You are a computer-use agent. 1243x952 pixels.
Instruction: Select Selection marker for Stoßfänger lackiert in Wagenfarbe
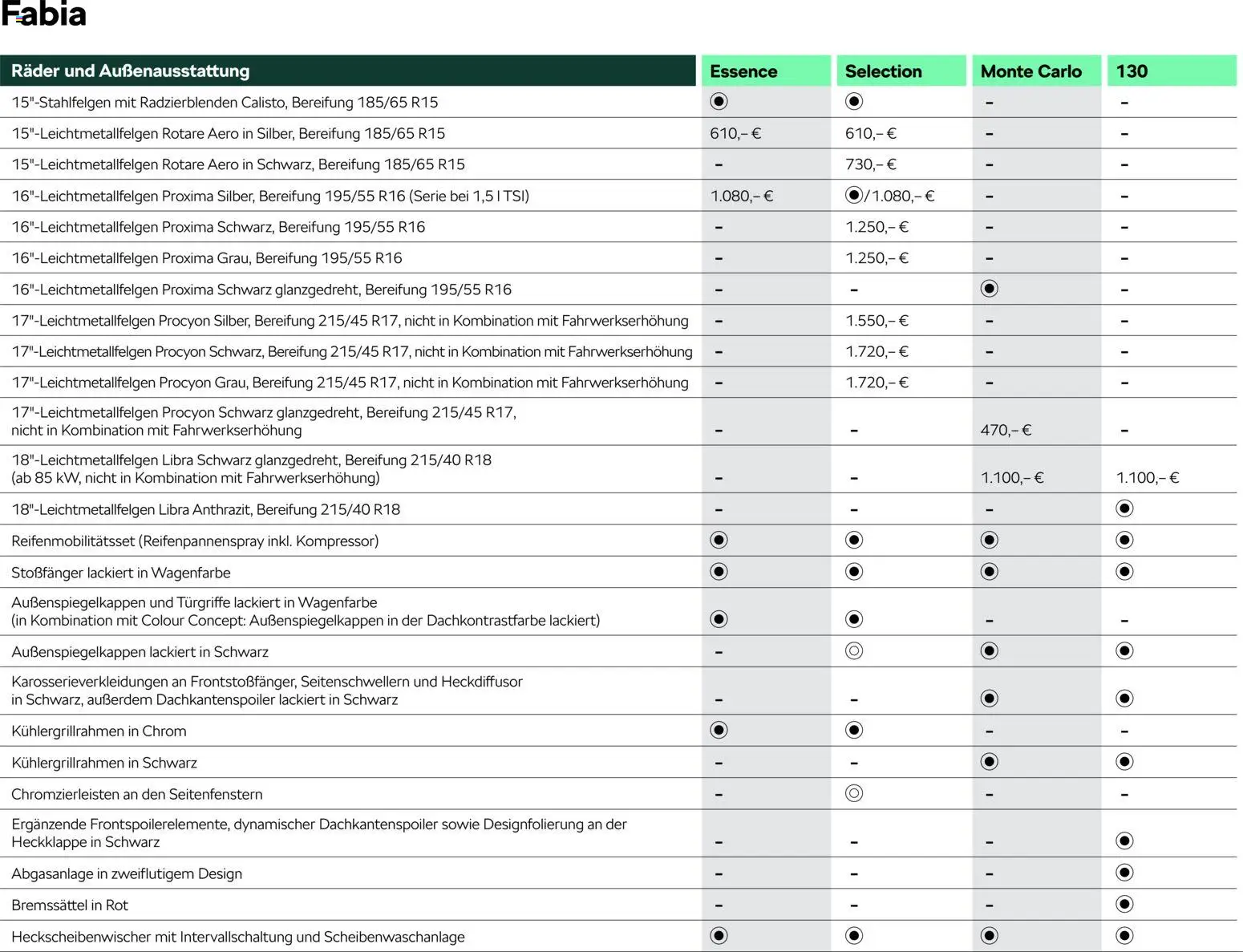tap(854, 572)
